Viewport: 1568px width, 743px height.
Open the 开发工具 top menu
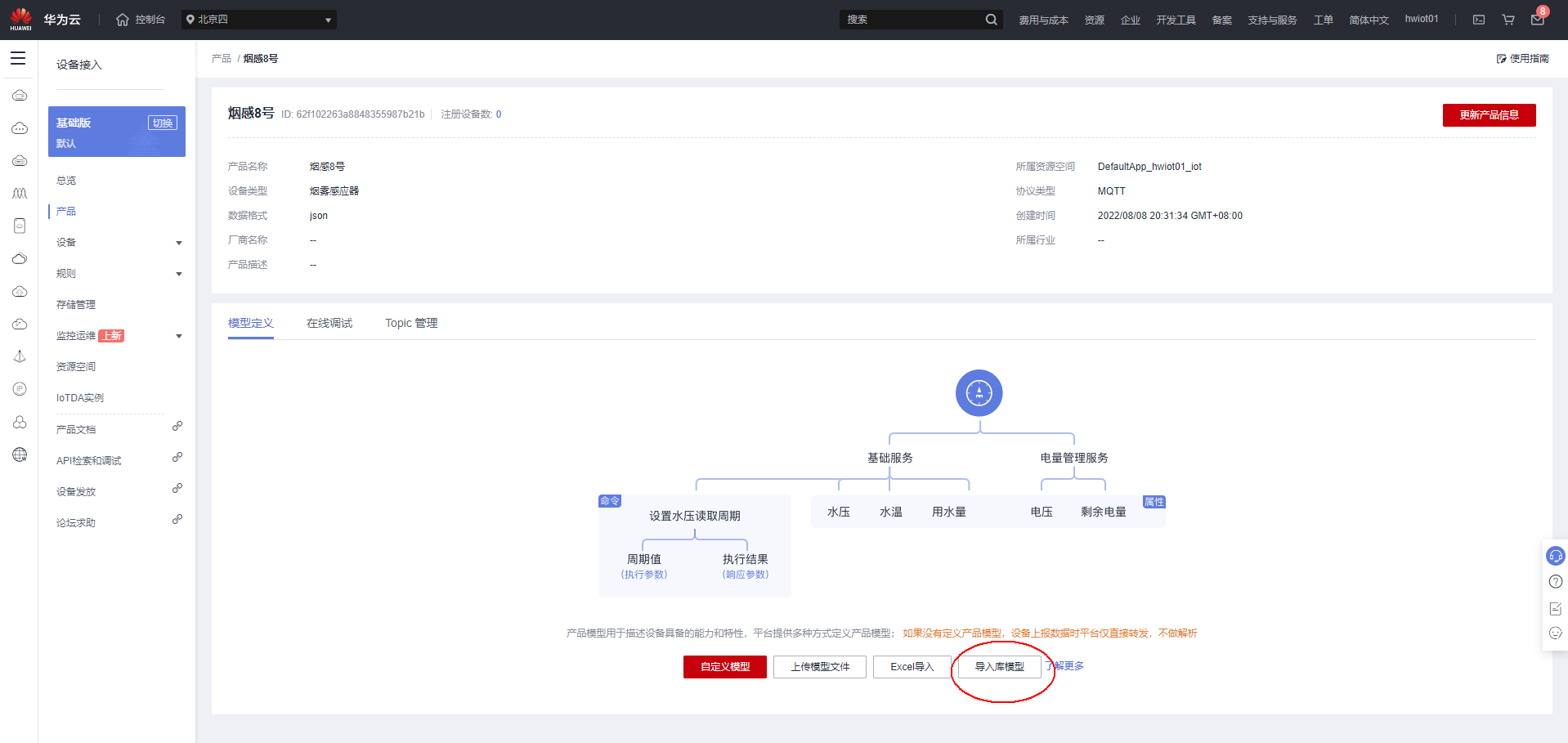tap(1176, 20)
